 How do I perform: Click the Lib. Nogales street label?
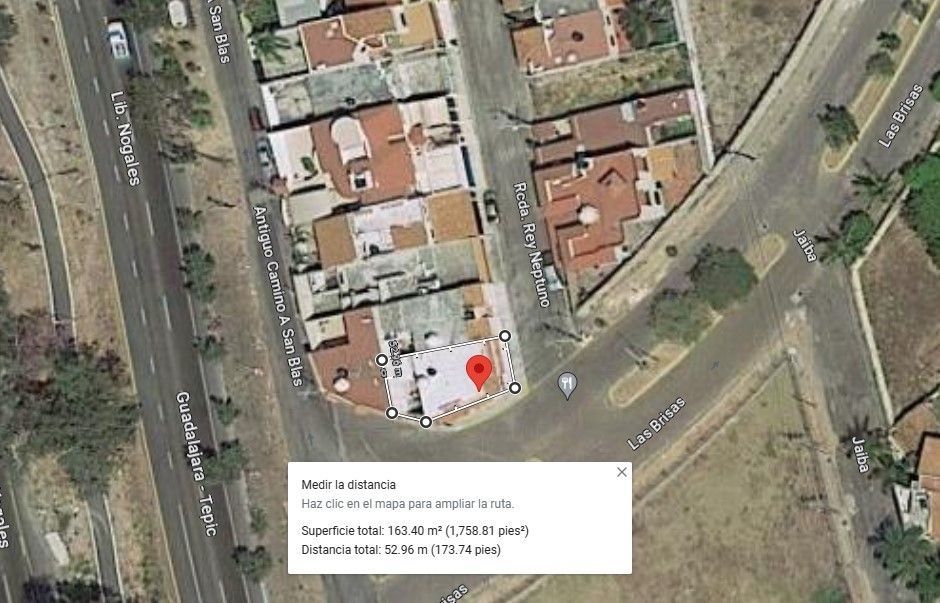pyautogui.click(x=126, y=138)
